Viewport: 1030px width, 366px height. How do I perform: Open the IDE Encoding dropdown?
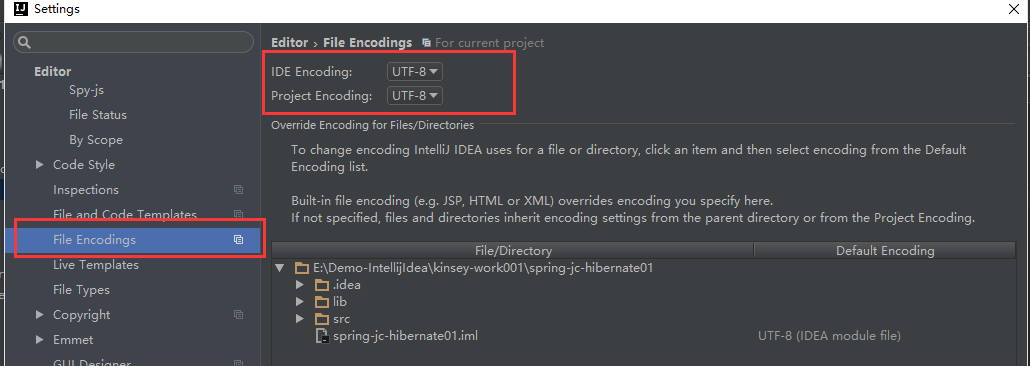click(x=414, y=71)
